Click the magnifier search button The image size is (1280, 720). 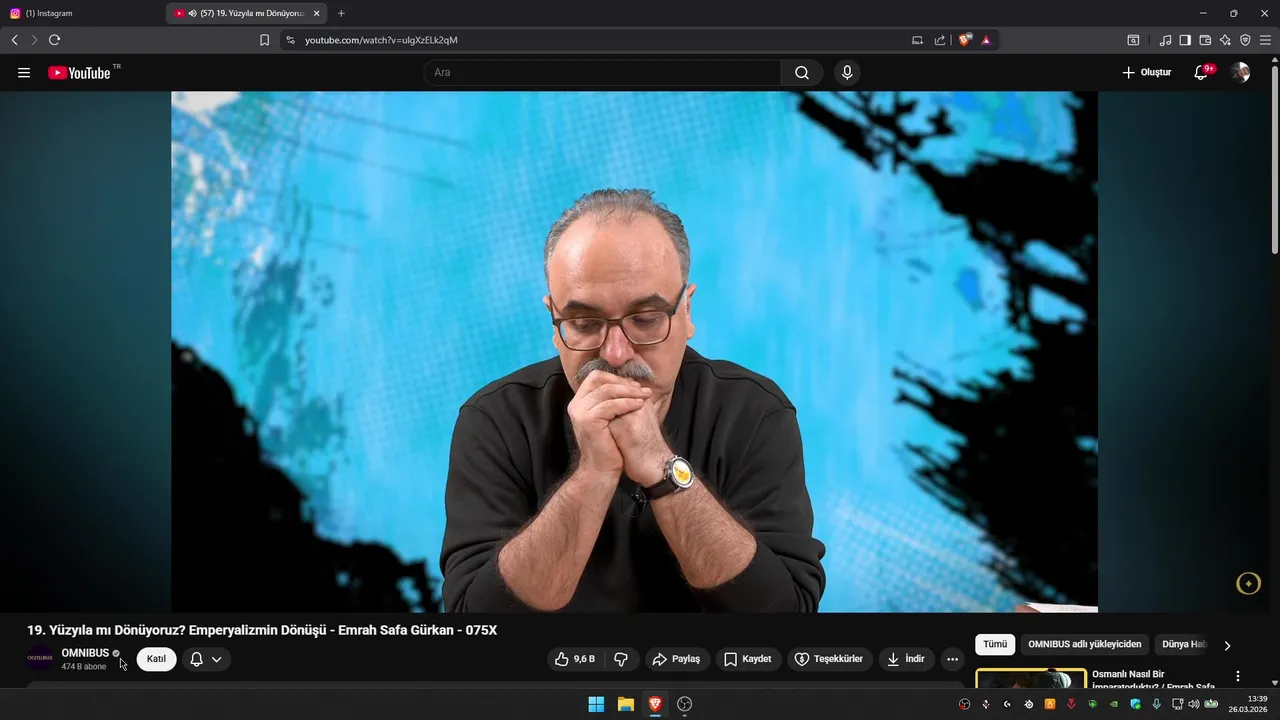(802, 72)
